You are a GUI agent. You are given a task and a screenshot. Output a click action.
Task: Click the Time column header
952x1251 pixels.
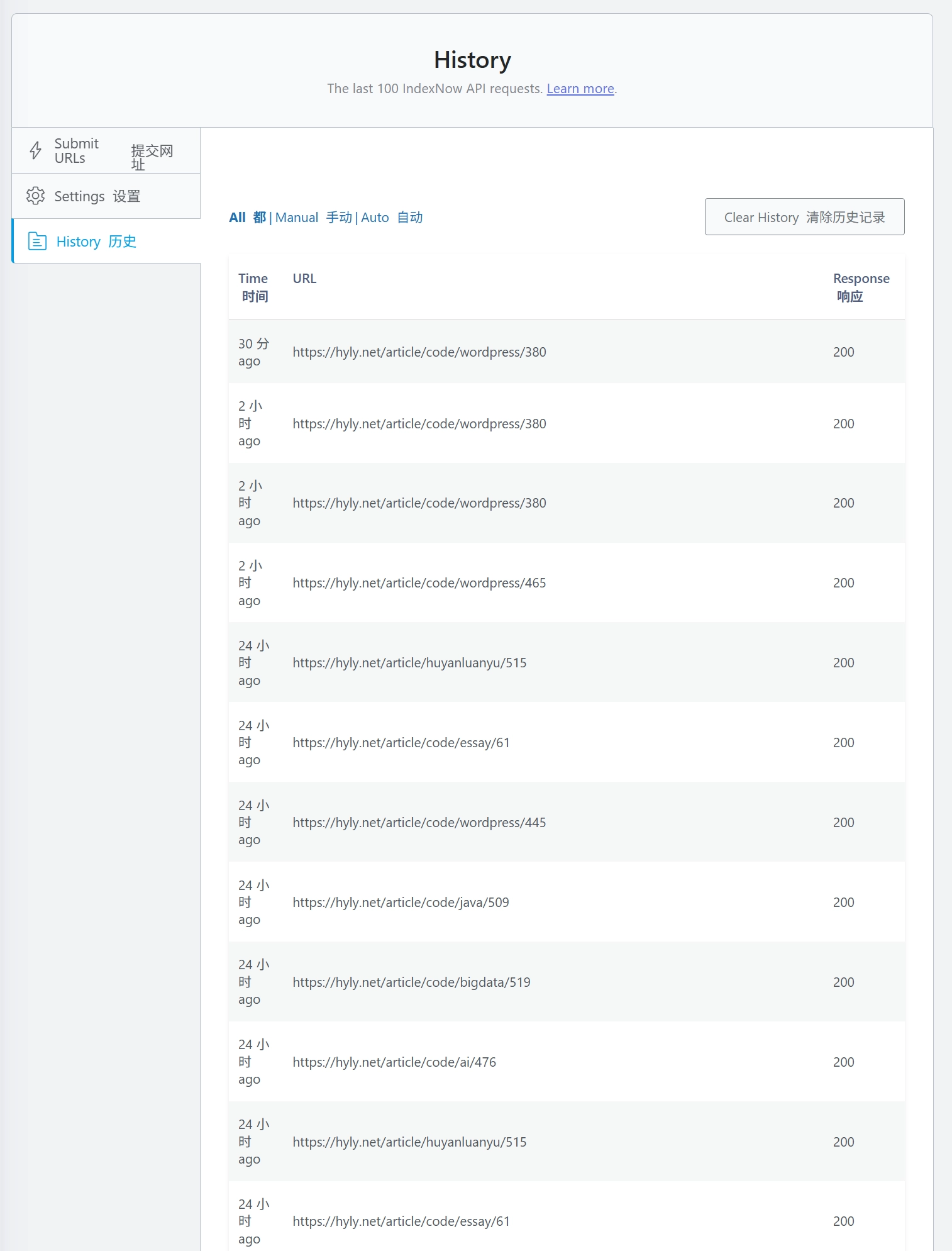(x=253, y=287)
